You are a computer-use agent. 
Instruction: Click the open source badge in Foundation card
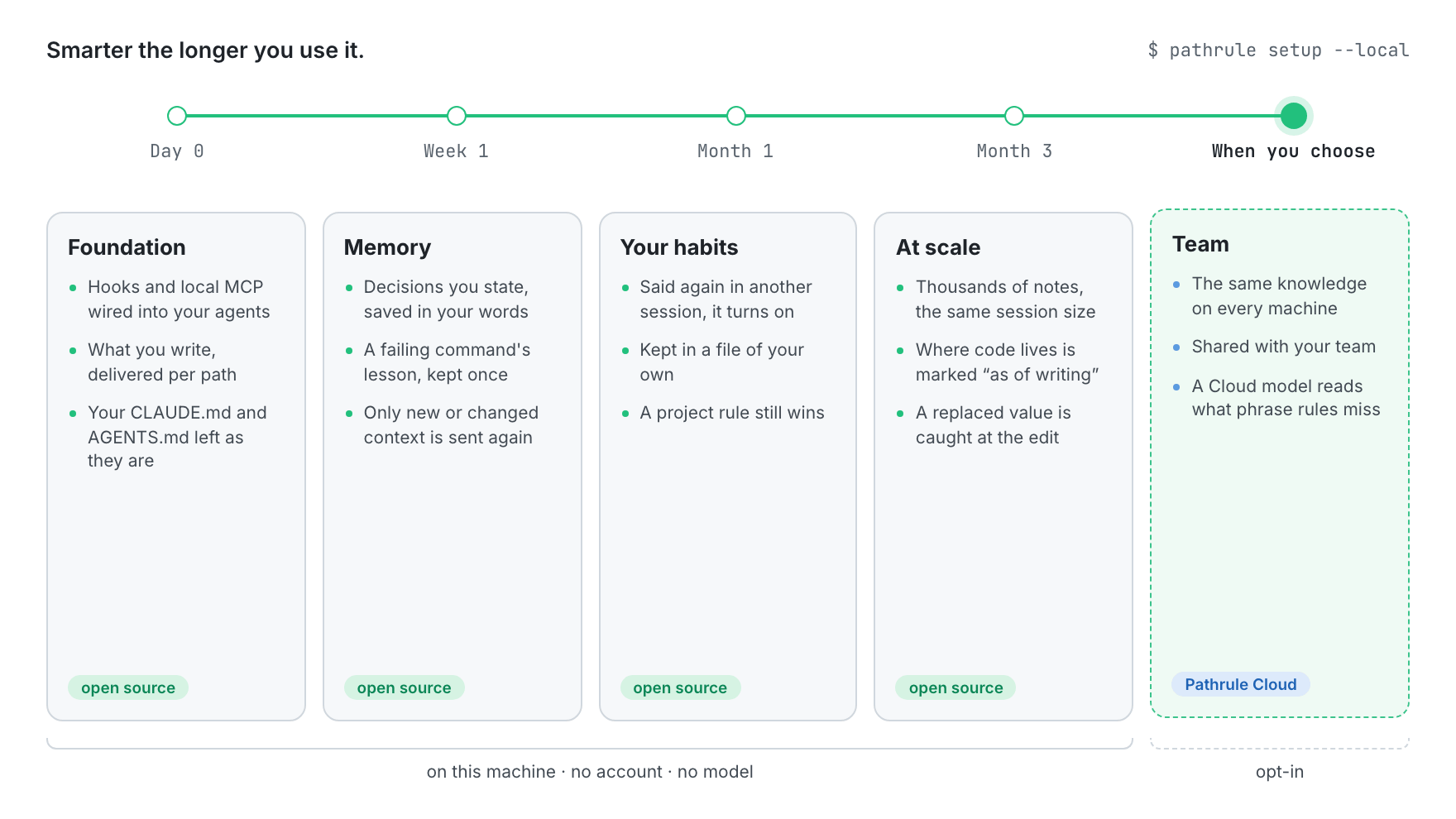(128, 687)
